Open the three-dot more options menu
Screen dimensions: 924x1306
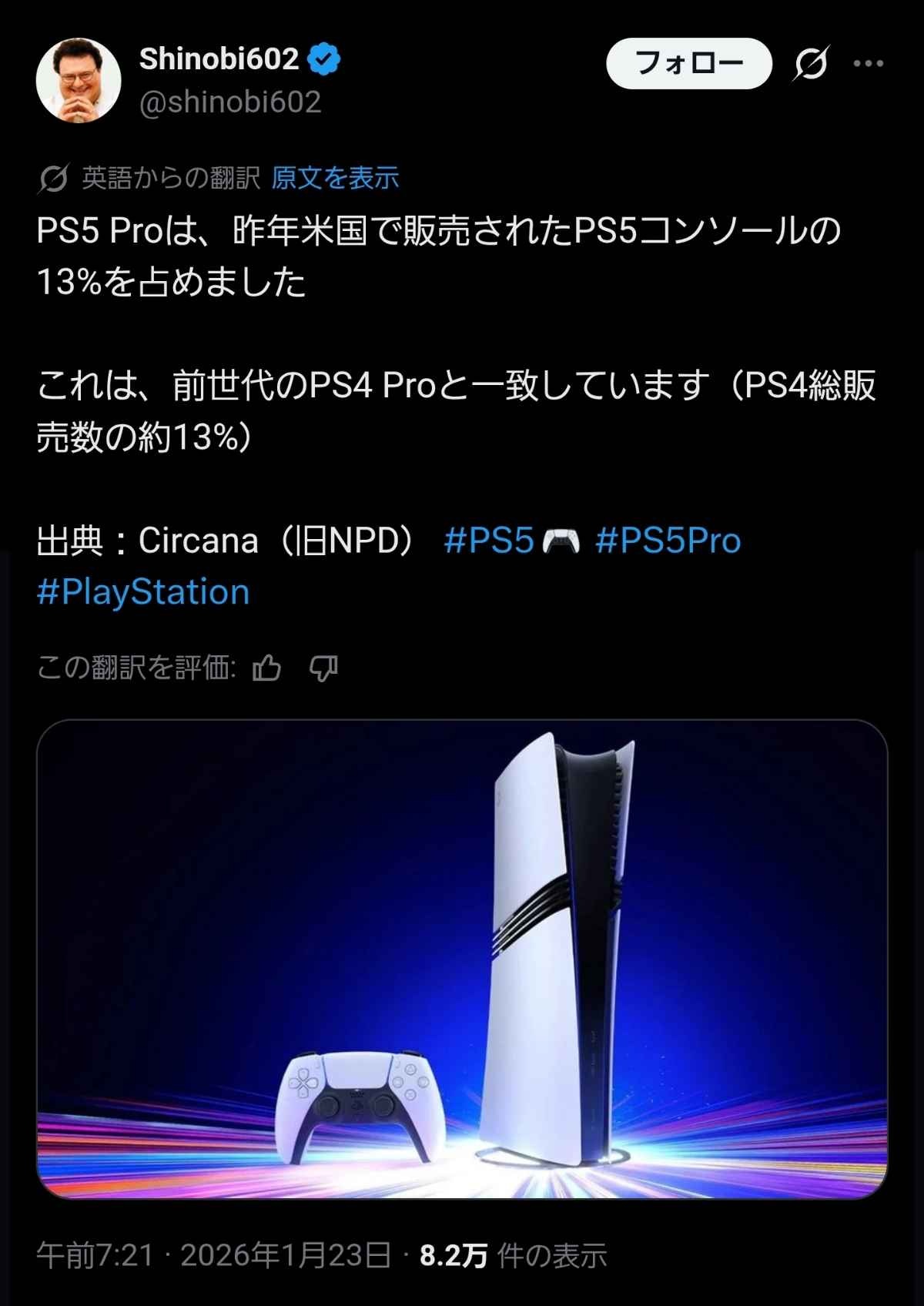pyautogui.click(x=868, y=63)
